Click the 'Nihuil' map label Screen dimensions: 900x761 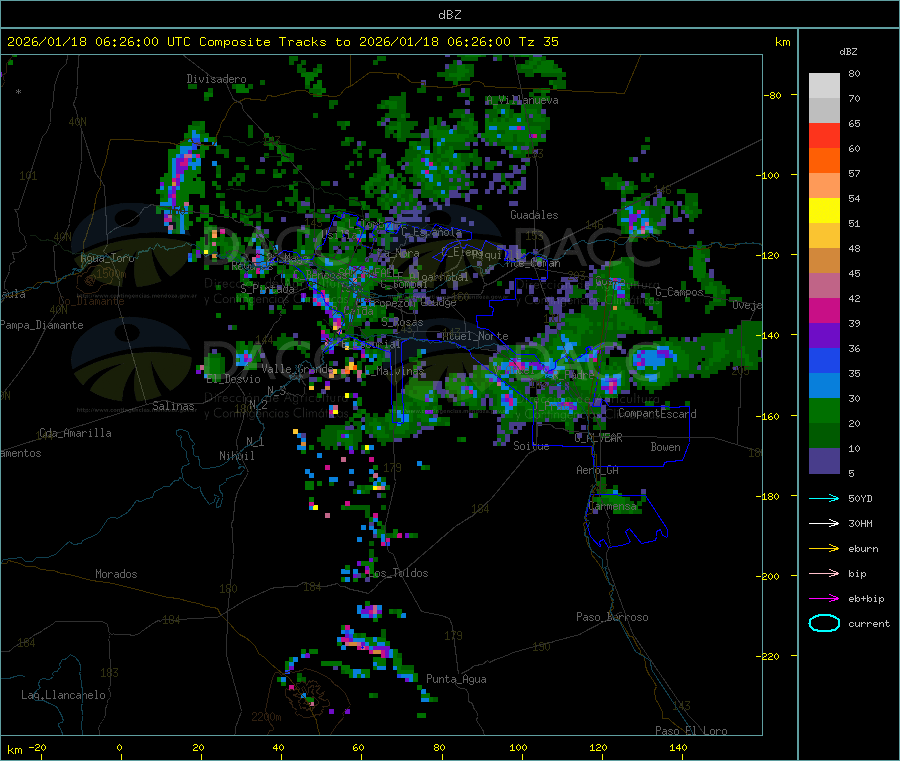point(236,456)
